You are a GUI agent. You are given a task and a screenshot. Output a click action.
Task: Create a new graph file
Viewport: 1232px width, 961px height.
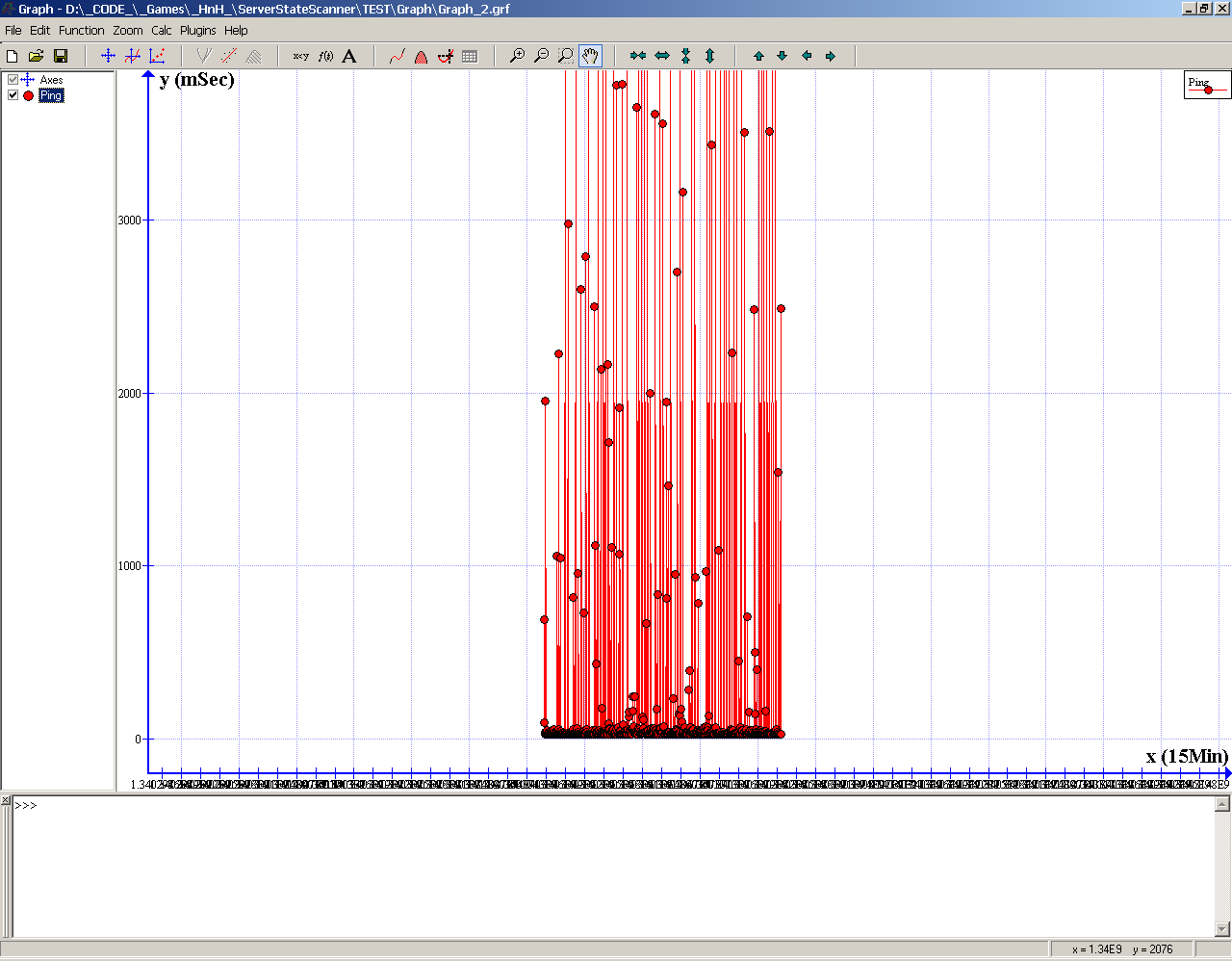(x=13, y=56)
